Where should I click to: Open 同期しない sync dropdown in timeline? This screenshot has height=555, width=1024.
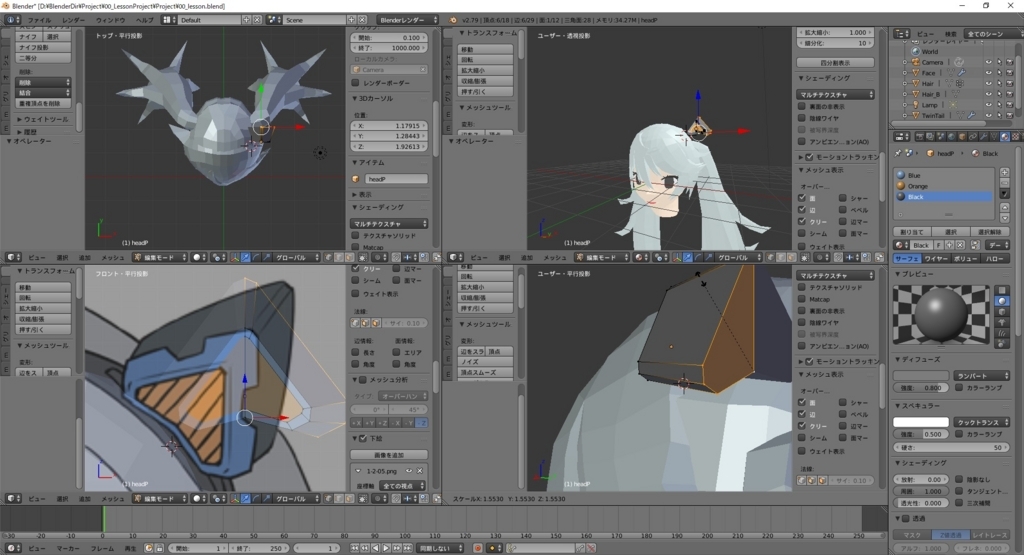point(441,548)
